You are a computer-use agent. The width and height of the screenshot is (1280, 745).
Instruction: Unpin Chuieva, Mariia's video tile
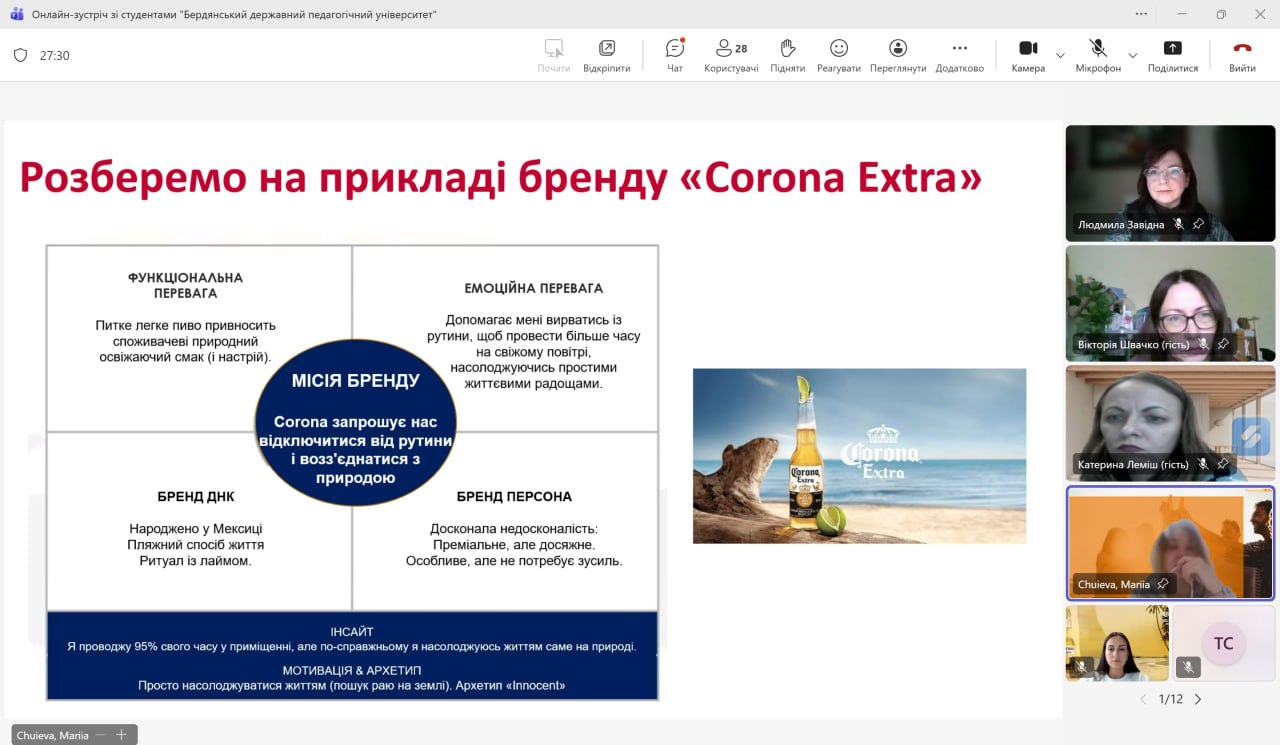[1162, 584]
